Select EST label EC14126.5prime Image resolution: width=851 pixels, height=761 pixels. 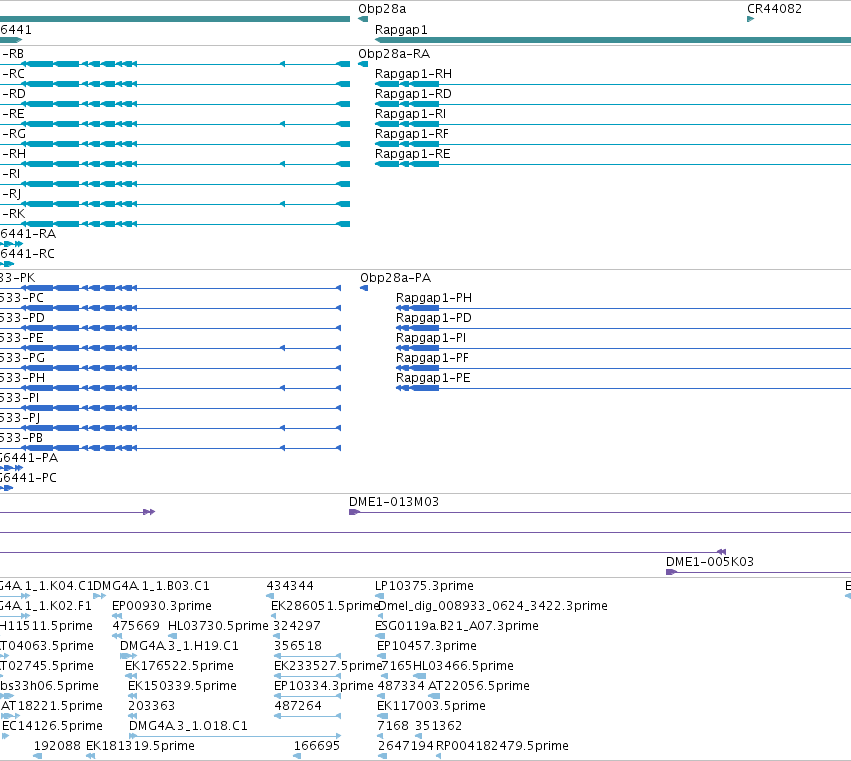point(52,727)
